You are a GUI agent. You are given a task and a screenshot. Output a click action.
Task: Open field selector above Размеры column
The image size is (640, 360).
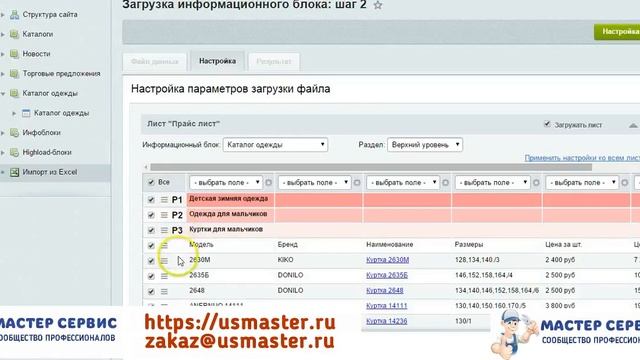coord(493,182)
